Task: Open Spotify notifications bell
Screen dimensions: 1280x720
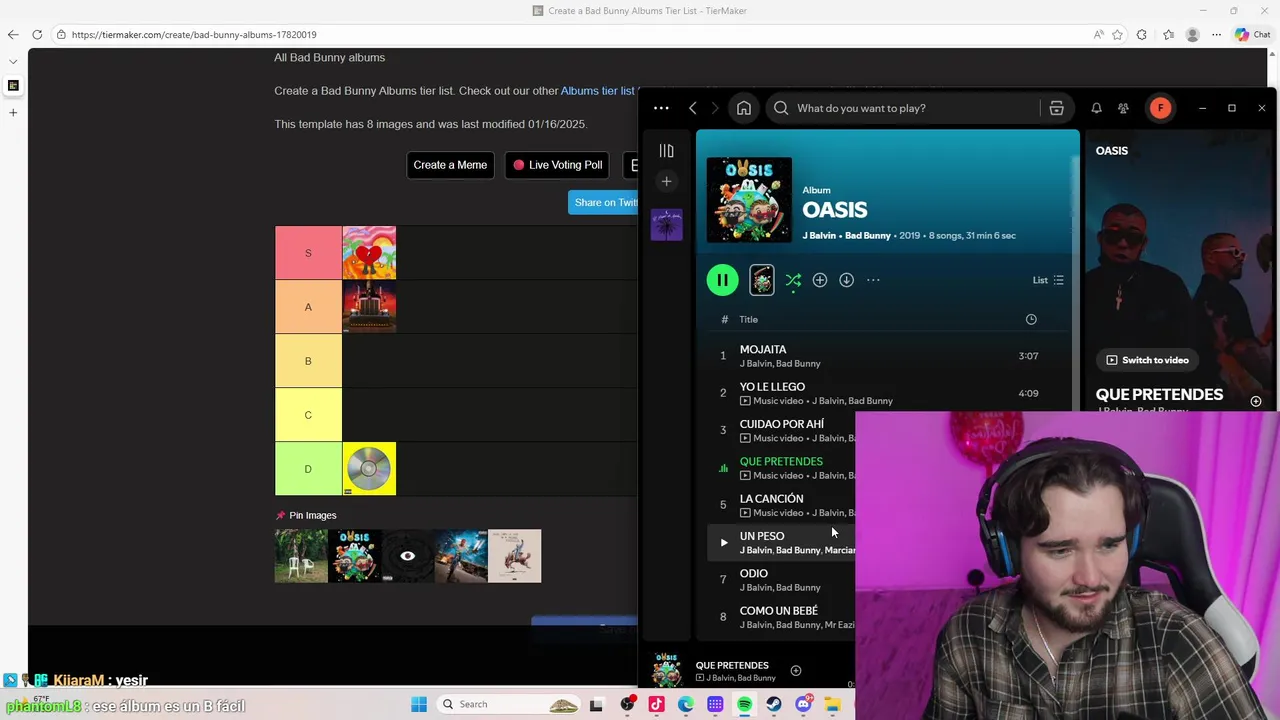Action: pyautogui.click(x=1096, y=108)
